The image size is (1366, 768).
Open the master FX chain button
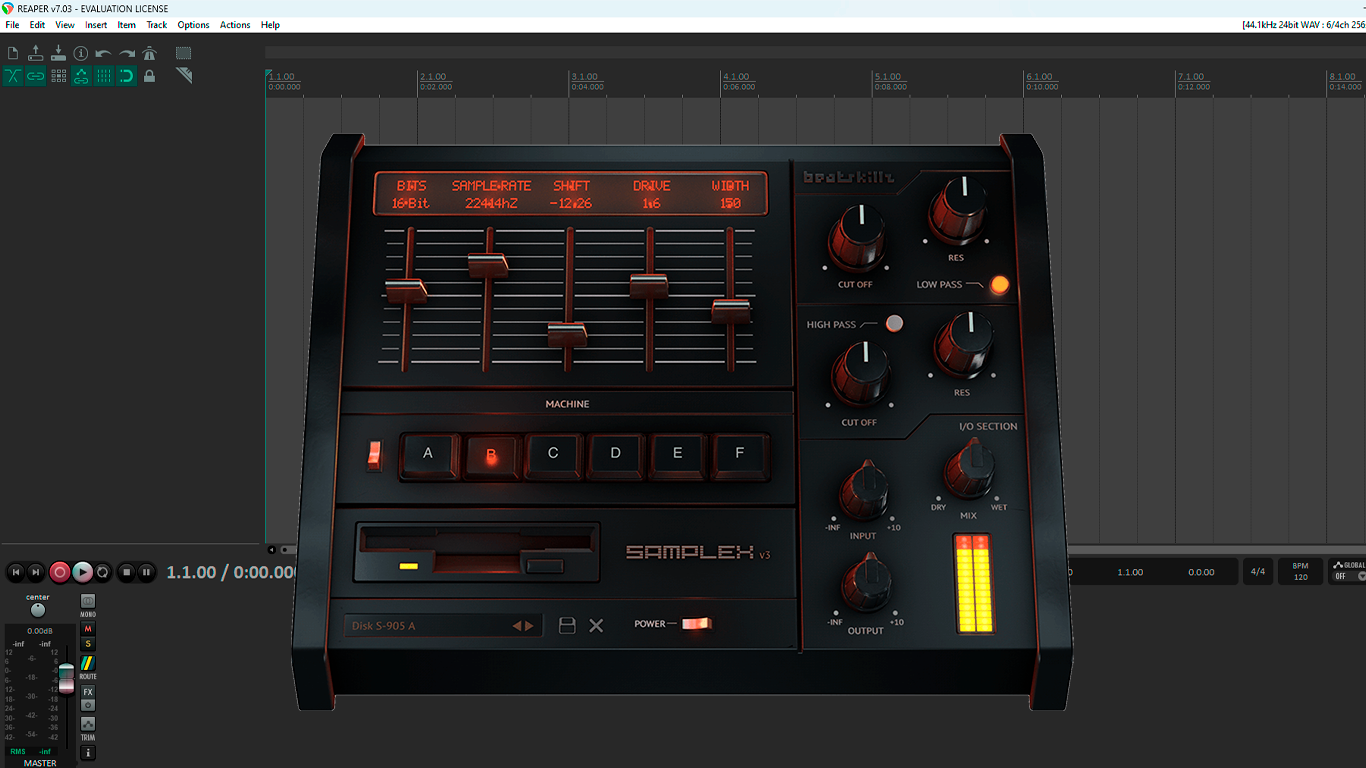[x=88, y=692]
